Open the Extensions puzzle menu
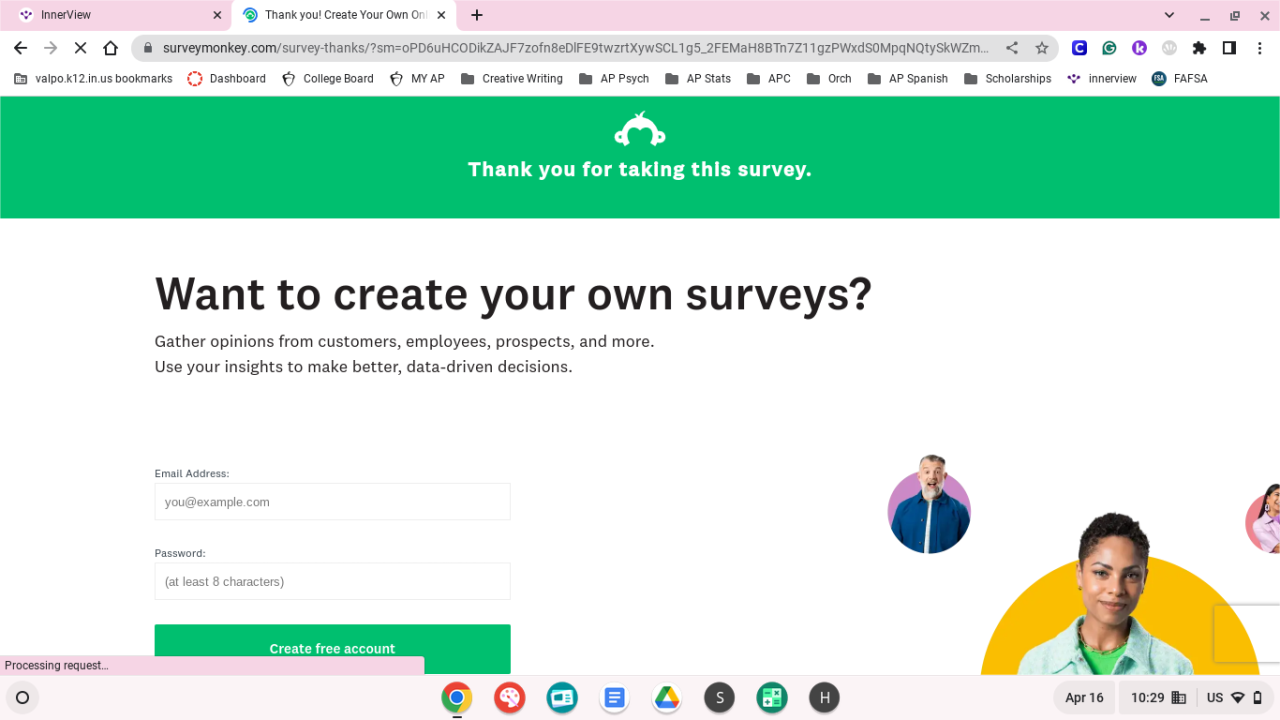 pos(1199,48)
